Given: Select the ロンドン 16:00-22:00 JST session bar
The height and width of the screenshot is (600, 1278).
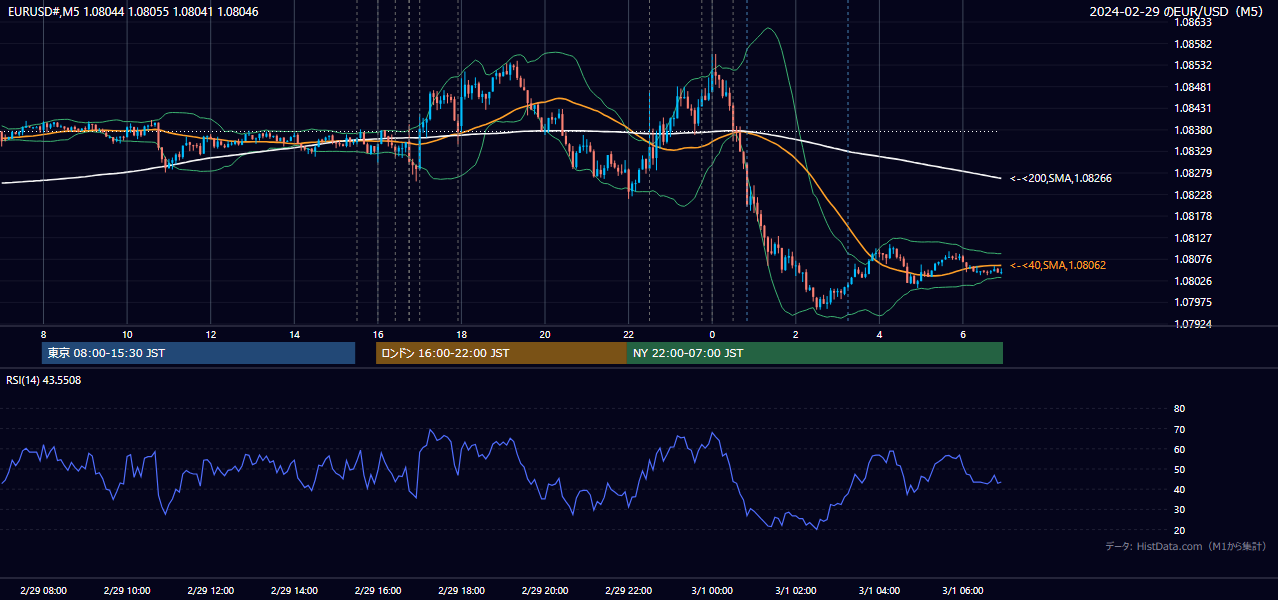Looking at the screenshot, I should click(501, 353).
